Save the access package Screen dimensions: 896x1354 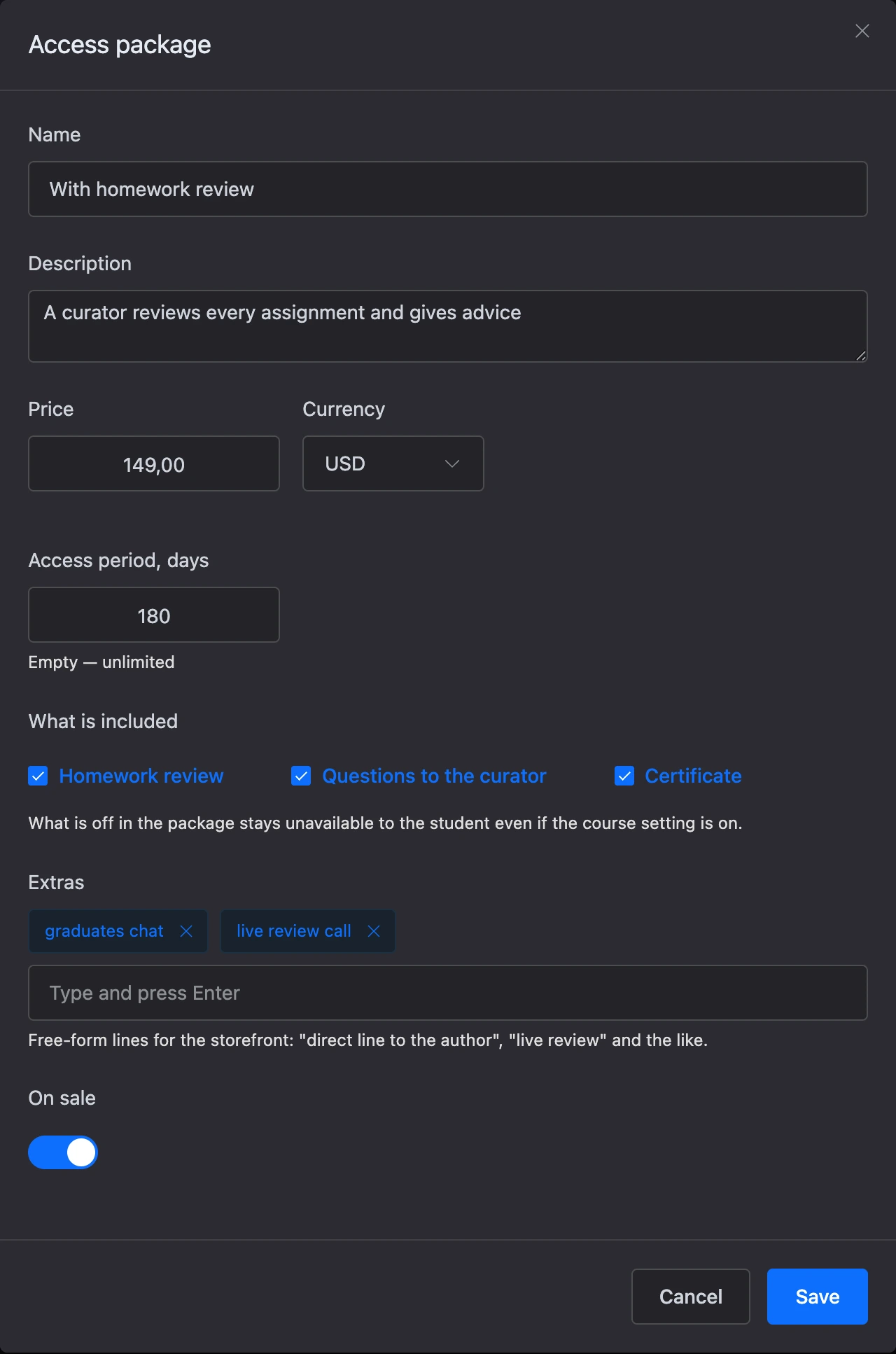[x=818, y=1297]
